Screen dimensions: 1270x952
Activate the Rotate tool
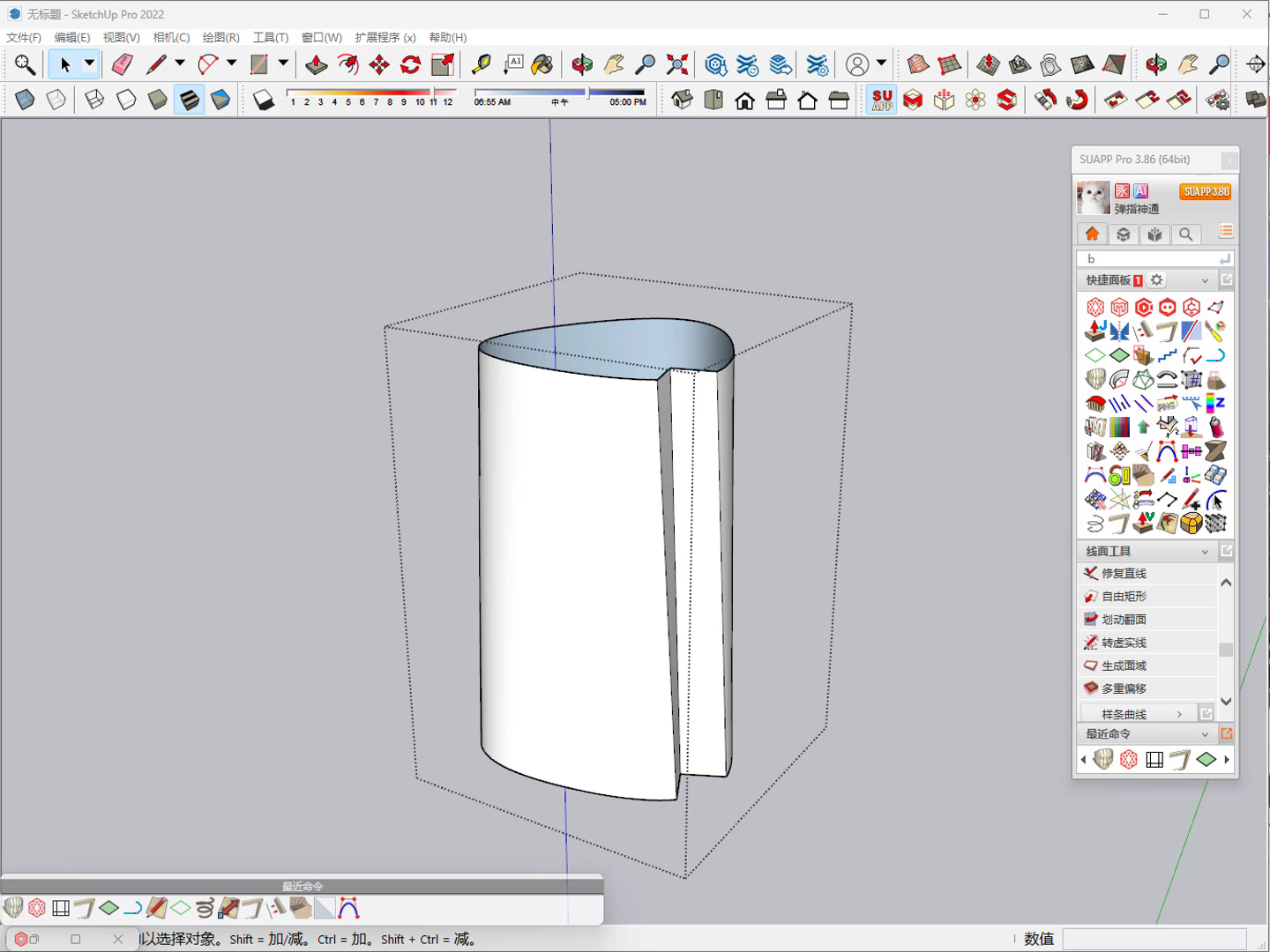411,64
